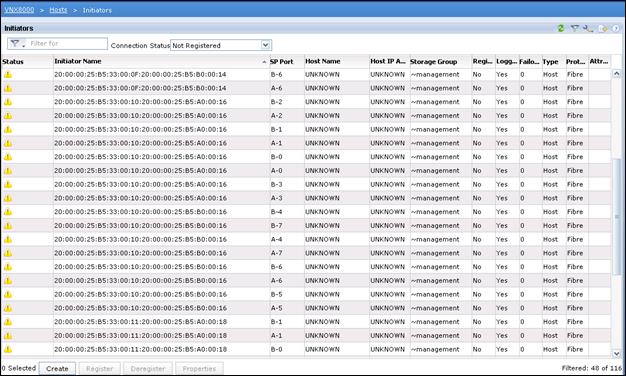Click warning icon for A0:00:16 row on port A-0

tap(8, 170)
